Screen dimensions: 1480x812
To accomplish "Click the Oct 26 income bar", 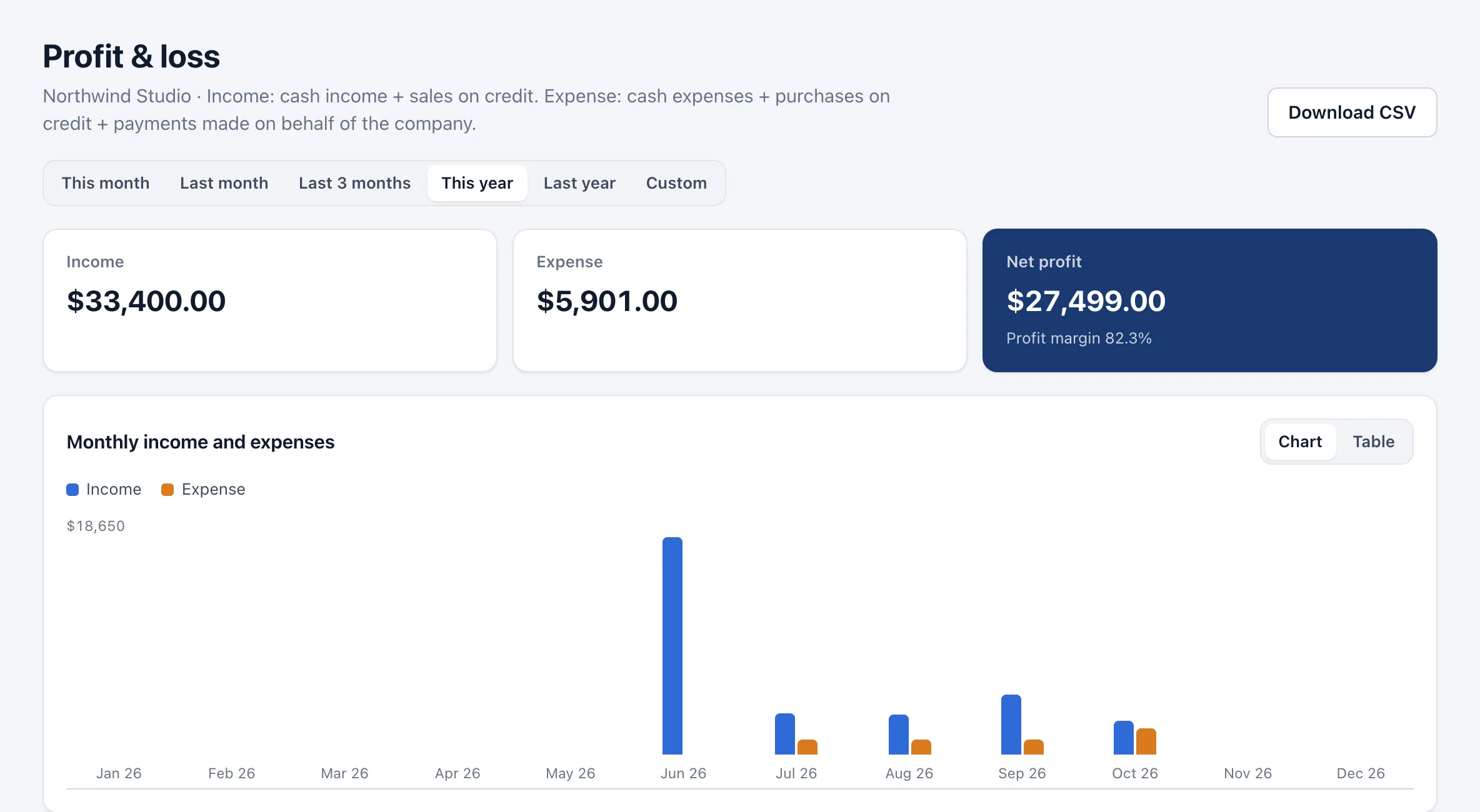I will coord(1124,738).
